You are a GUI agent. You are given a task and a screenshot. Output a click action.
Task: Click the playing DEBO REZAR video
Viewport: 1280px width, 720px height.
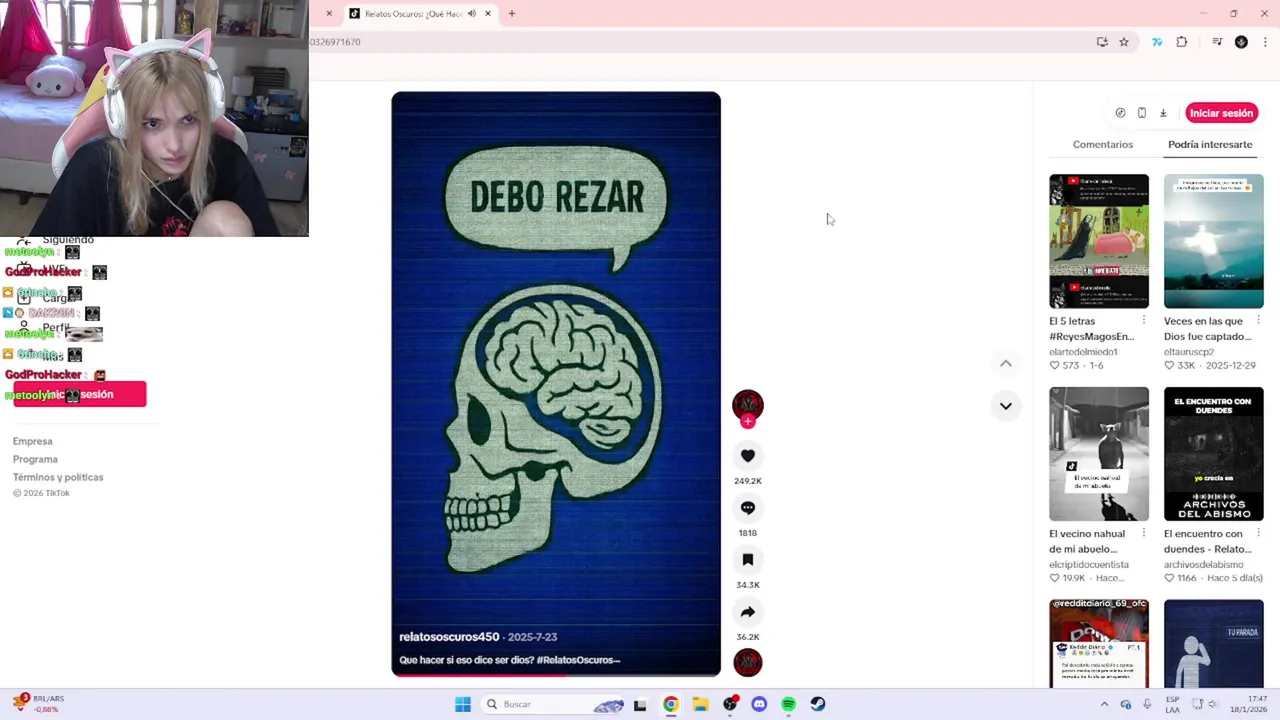pos(556,384)
